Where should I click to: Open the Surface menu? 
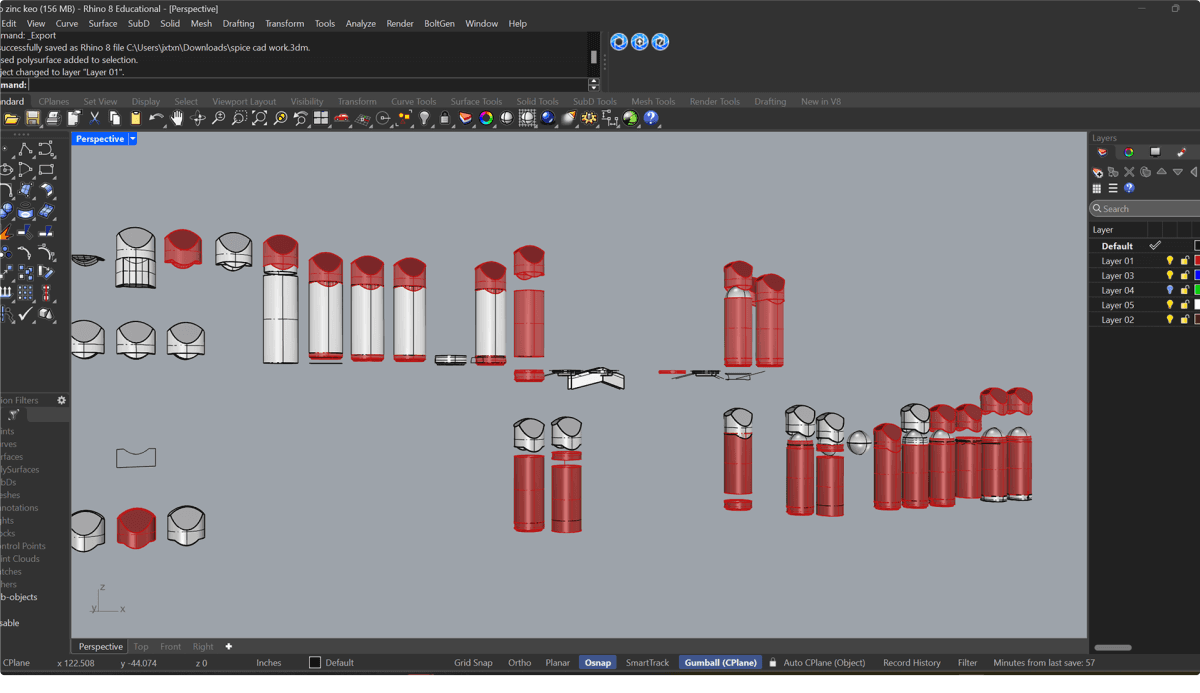pos(102,23)
